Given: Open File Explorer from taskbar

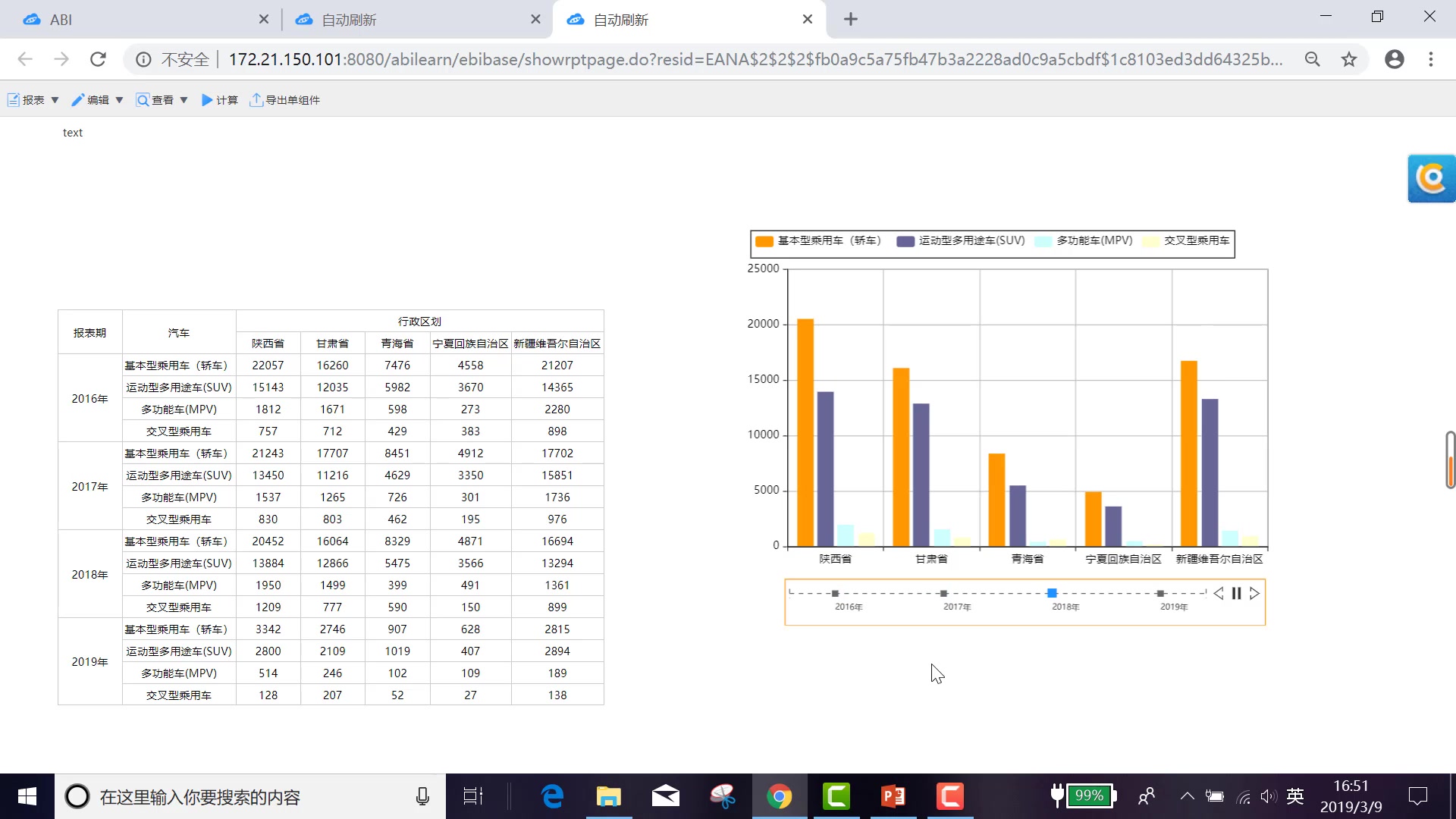Looking at the screenshot, I should 608,796.
